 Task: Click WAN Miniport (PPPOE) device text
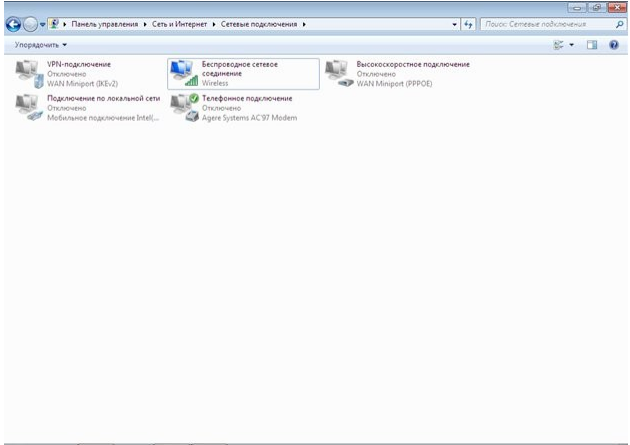point(394,84)
